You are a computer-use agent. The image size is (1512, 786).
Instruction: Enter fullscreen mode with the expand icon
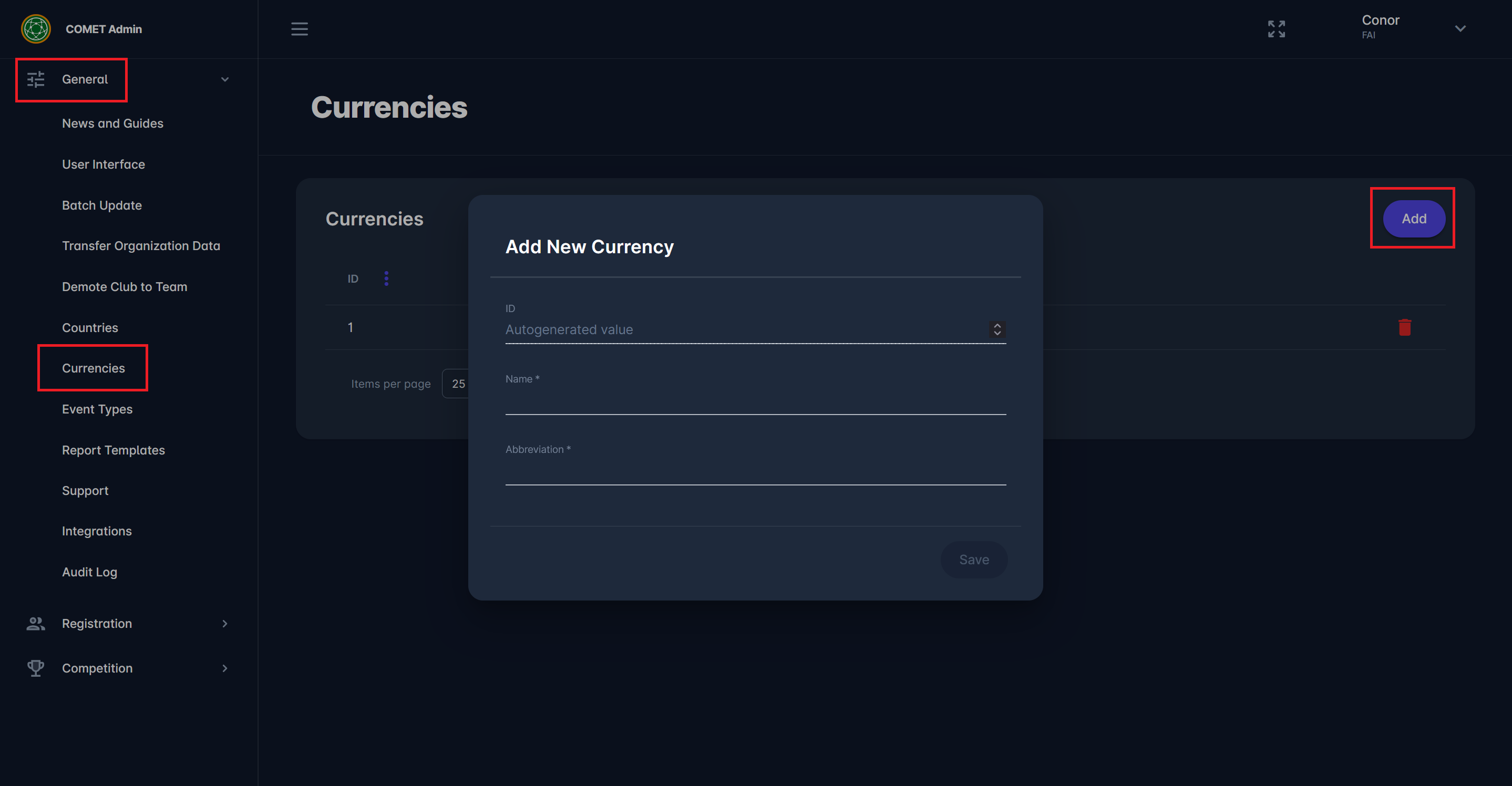[1276, 29]
